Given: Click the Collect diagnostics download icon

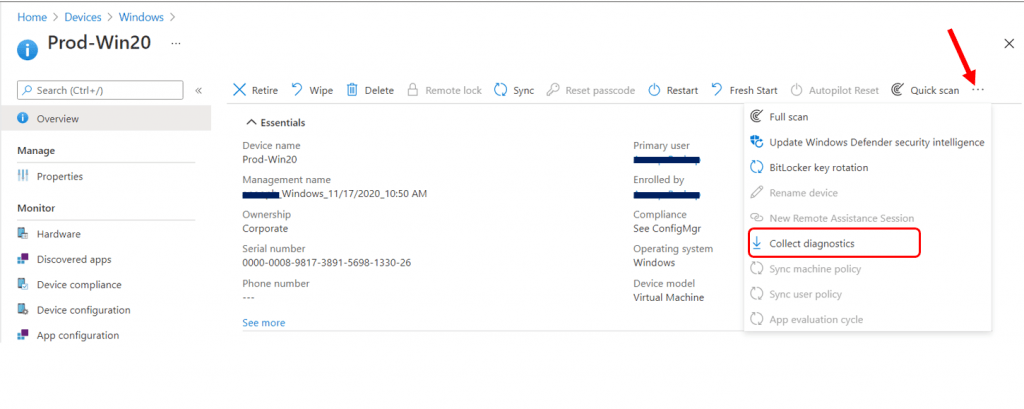Looking at the screenshot, I should [x=757, y=243].
